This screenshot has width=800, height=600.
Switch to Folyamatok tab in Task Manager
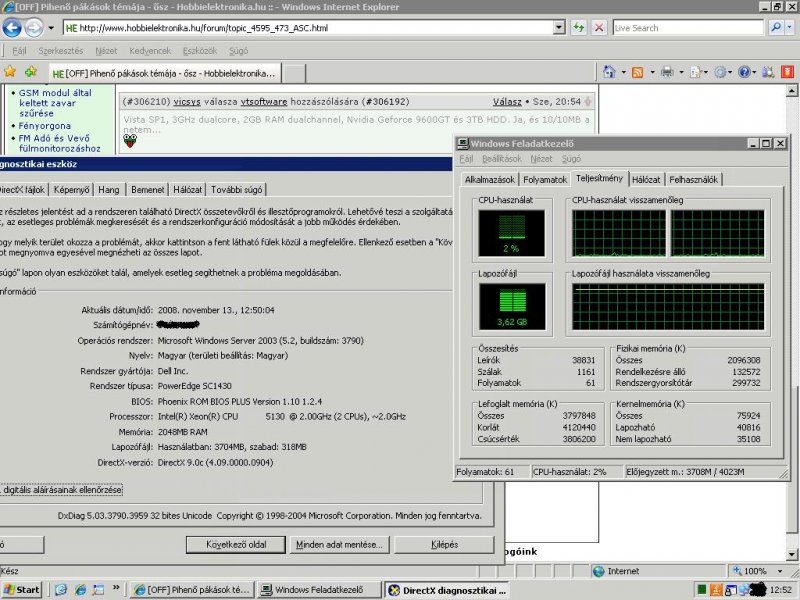(545, 180)
